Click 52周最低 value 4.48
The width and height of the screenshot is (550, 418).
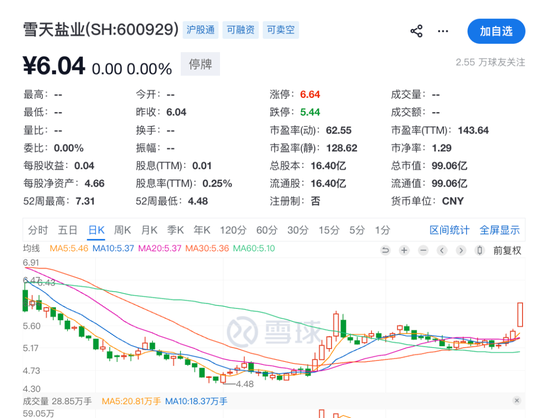[198, 201]
